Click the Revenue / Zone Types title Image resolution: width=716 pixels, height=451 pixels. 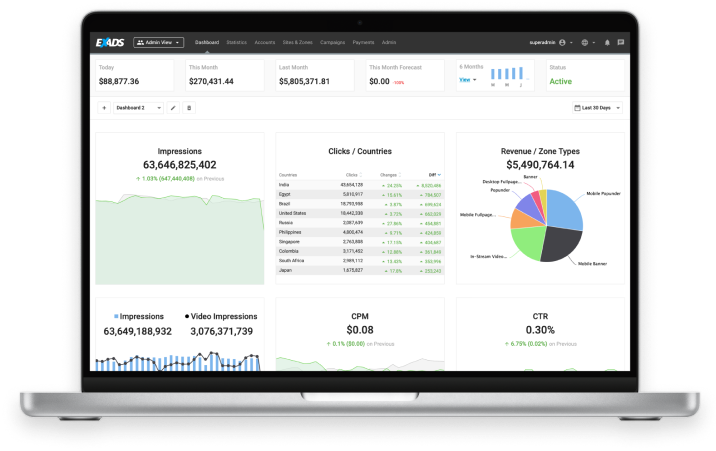540,151
